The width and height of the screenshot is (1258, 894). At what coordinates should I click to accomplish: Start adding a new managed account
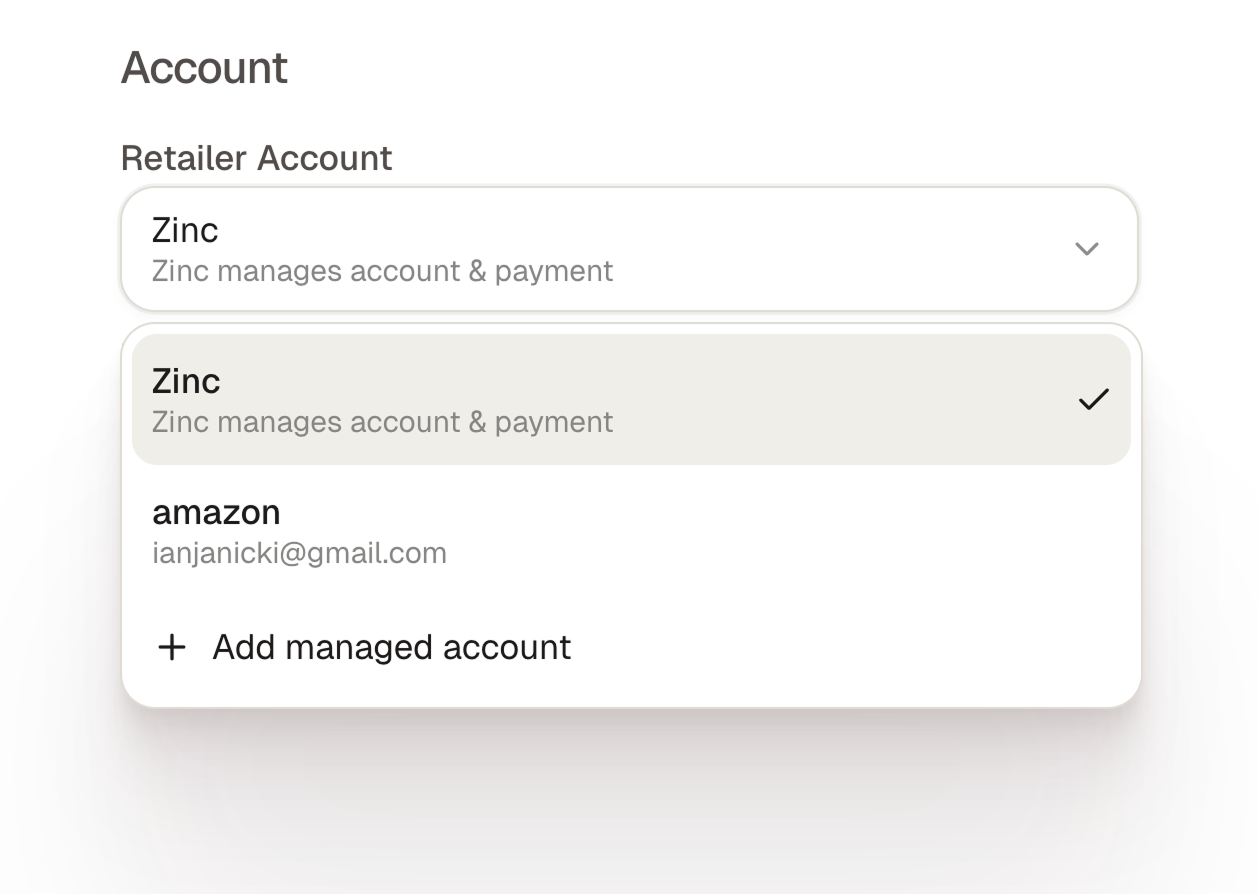pyautogui.click(x=390, y=647)
